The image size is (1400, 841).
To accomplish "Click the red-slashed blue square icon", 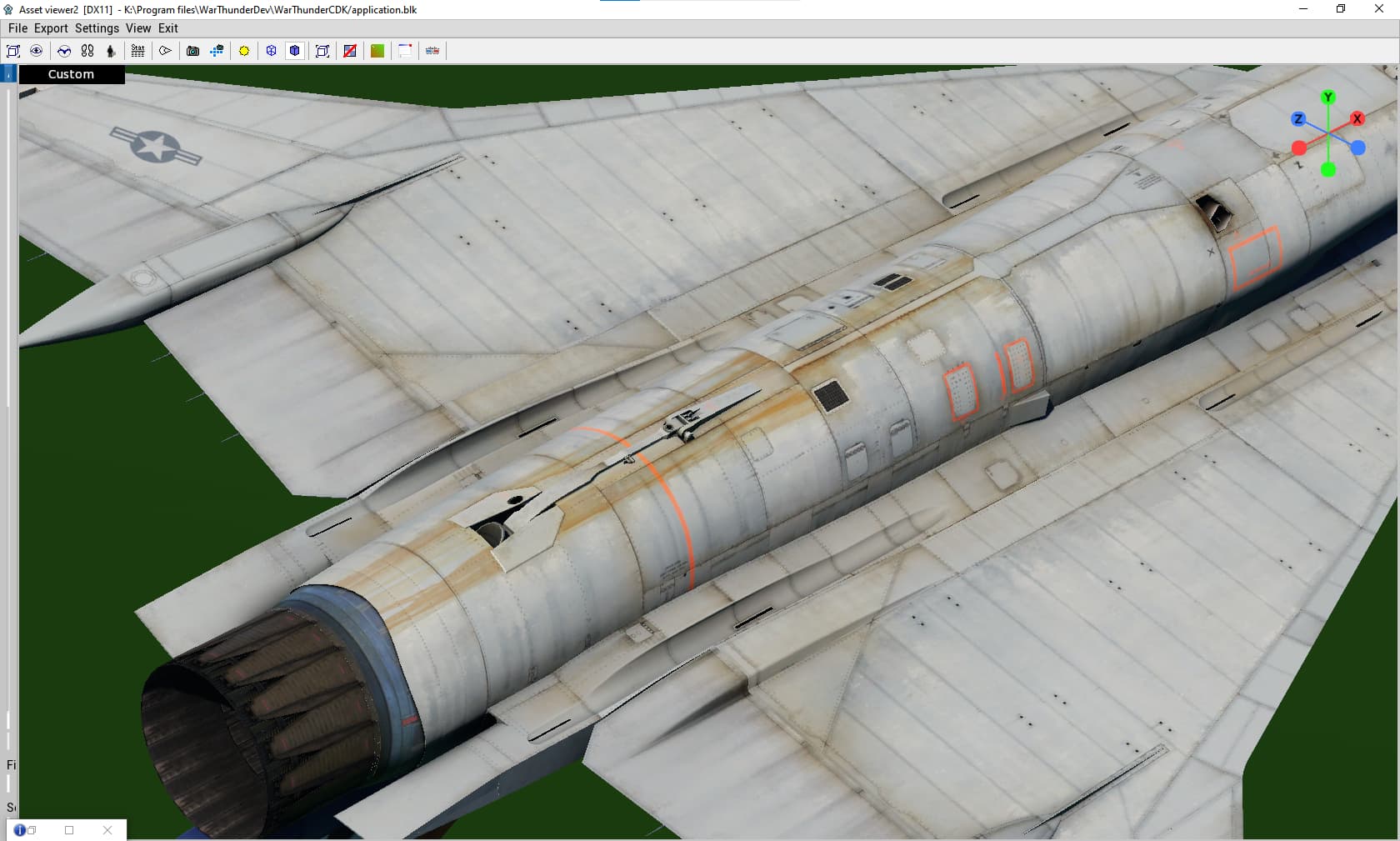I will (350, 51).
